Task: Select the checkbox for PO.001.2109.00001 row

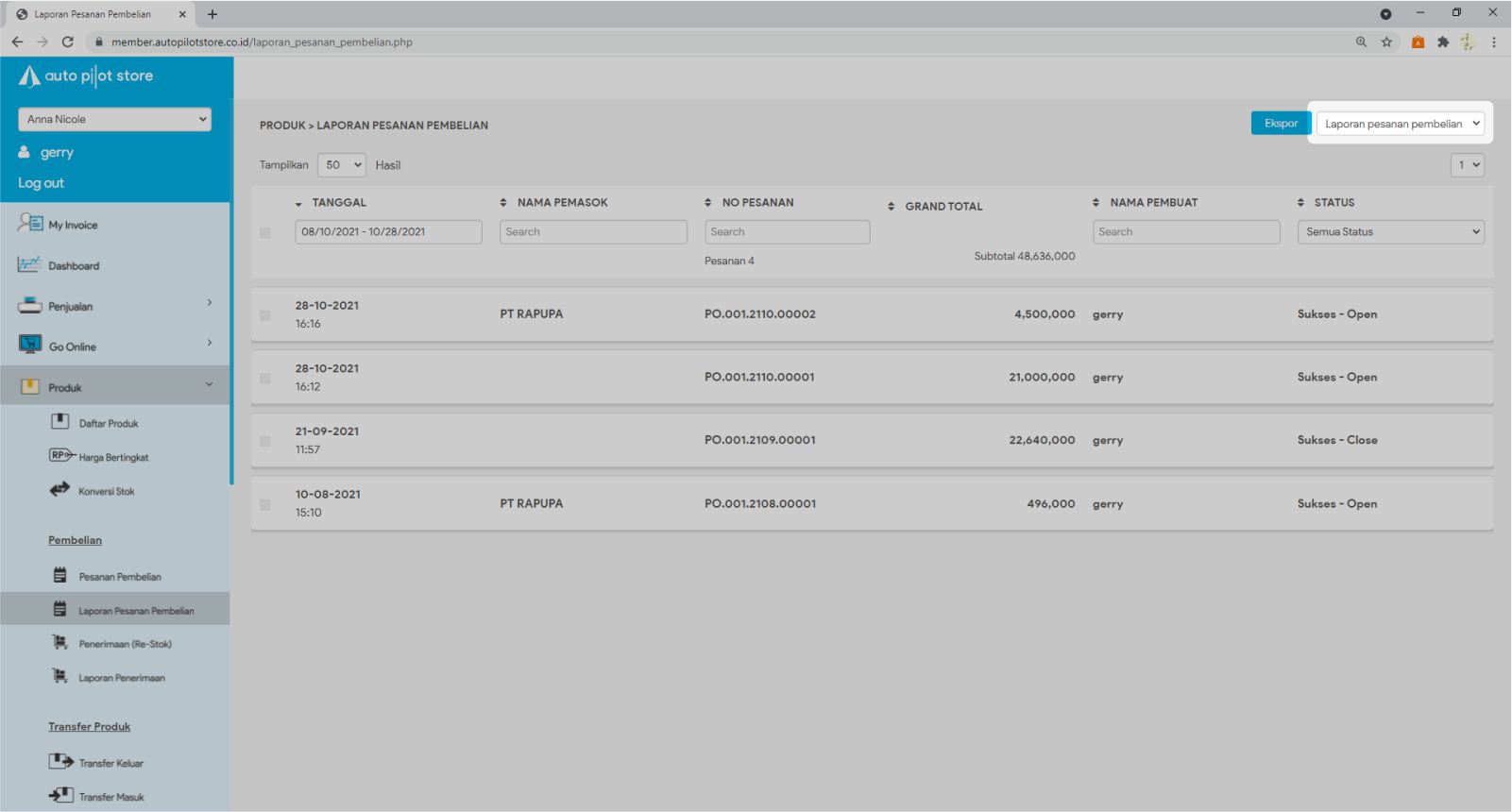Action: pyautogui.click(x=265, y=441)
